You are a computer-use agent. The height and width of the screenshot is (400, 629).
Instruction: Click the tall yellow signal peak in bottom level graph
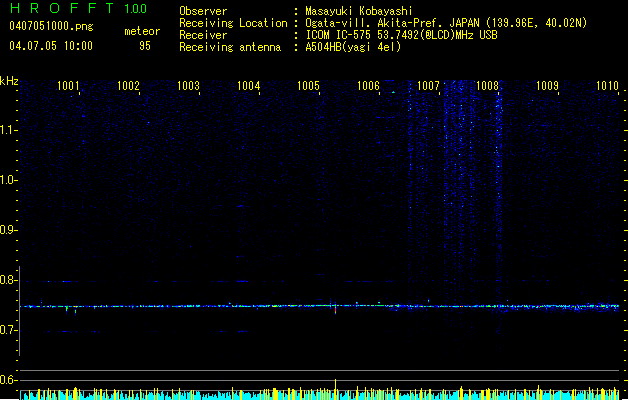(x=335, y=389)
